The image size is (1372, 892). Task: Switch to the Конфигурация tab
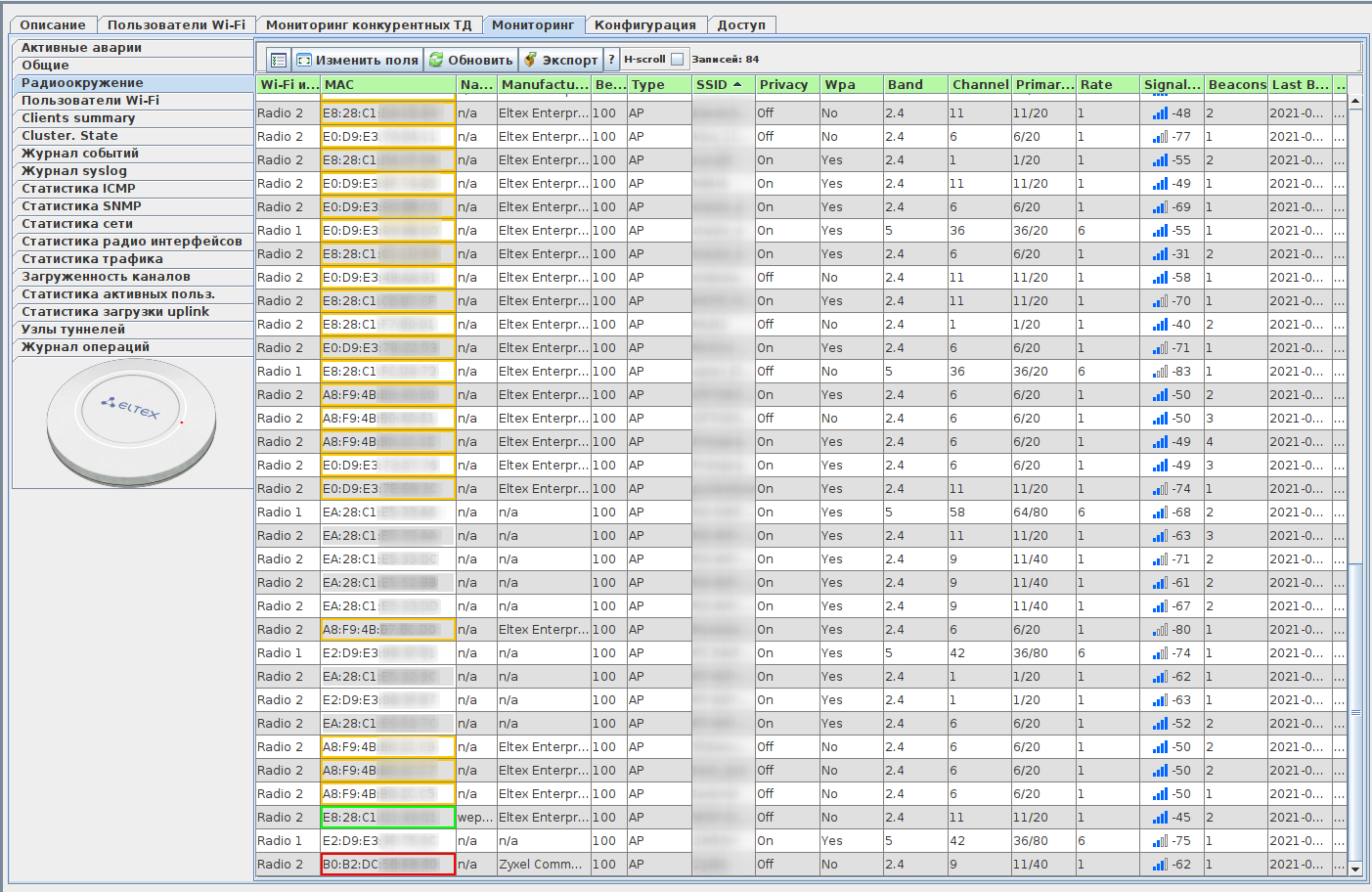pyautogui.click(x=644, y=25)
